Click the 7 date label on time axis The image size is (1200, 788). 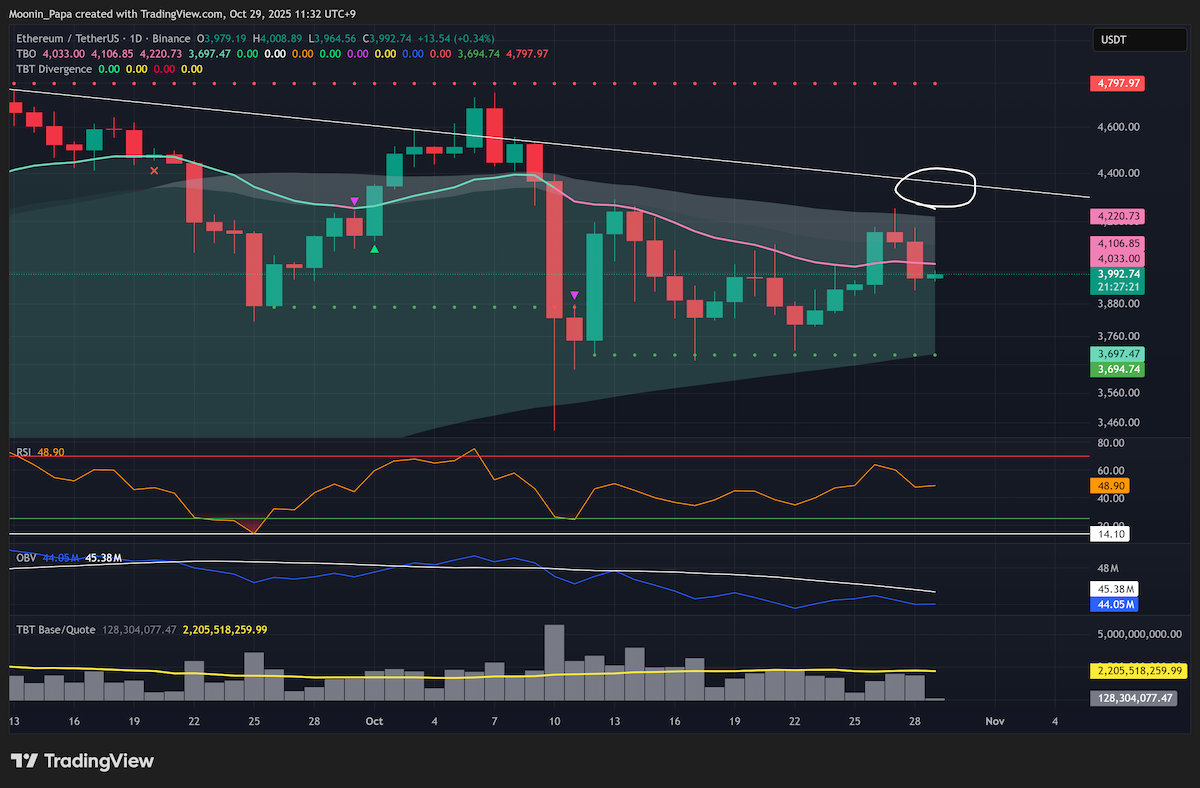pyautogui.click(x=493, y=720)
